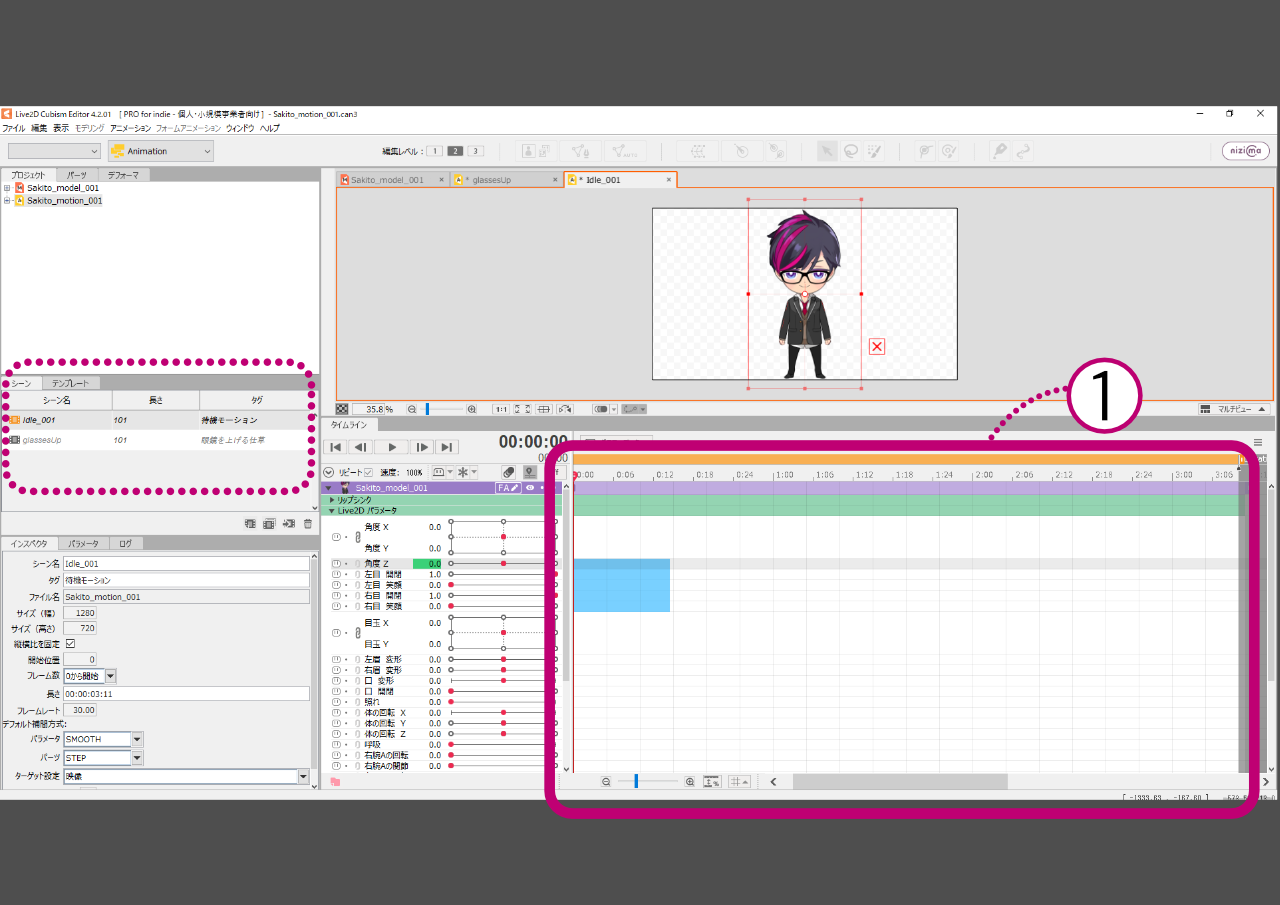
Task: Step back one frame
Action: [x=361, y=447]
